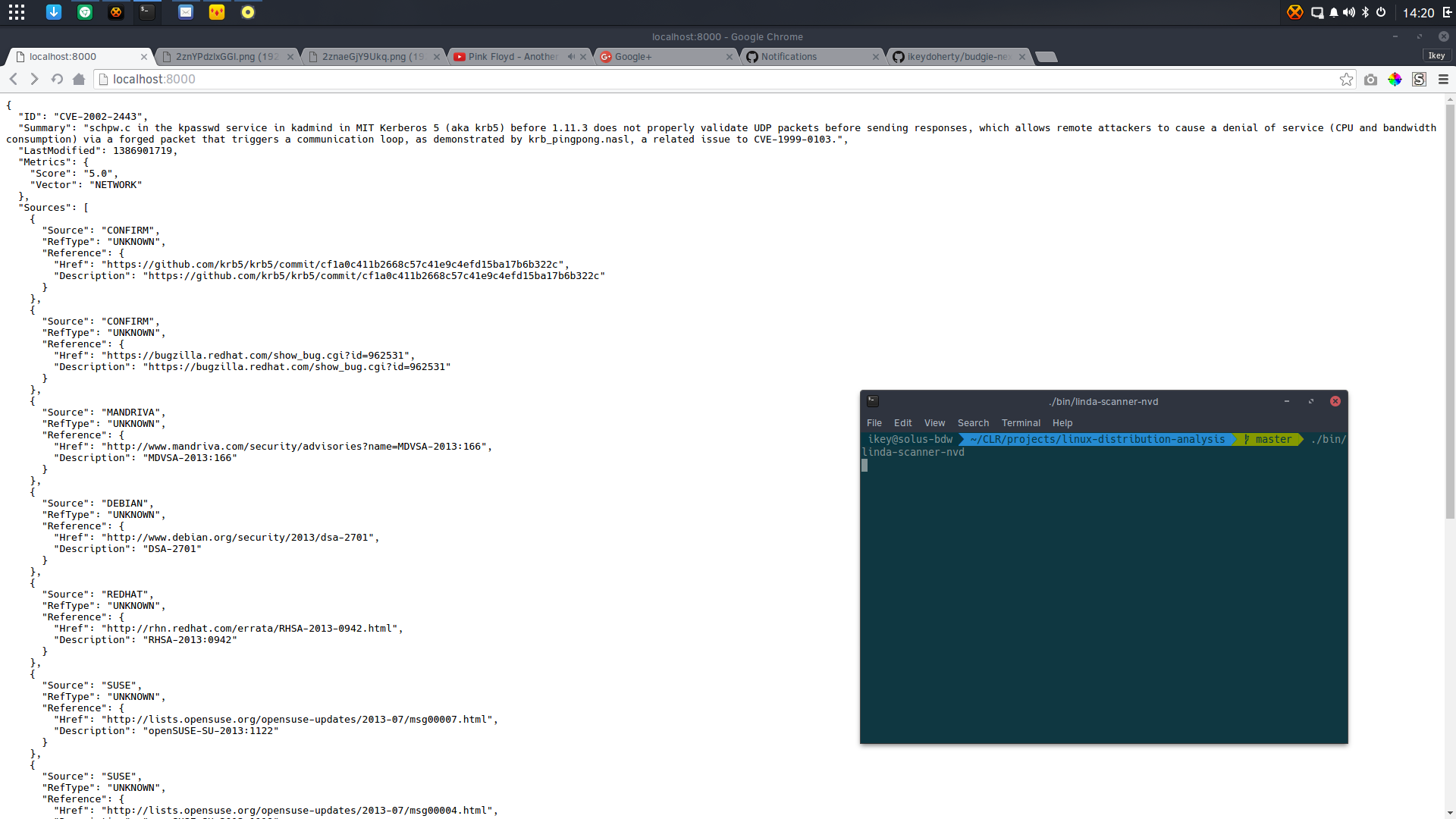This screenshot has width=1456, height=819.
Task: Switch to the 2znaeGjY9Ukq.png tab
Action: [372, 57]
